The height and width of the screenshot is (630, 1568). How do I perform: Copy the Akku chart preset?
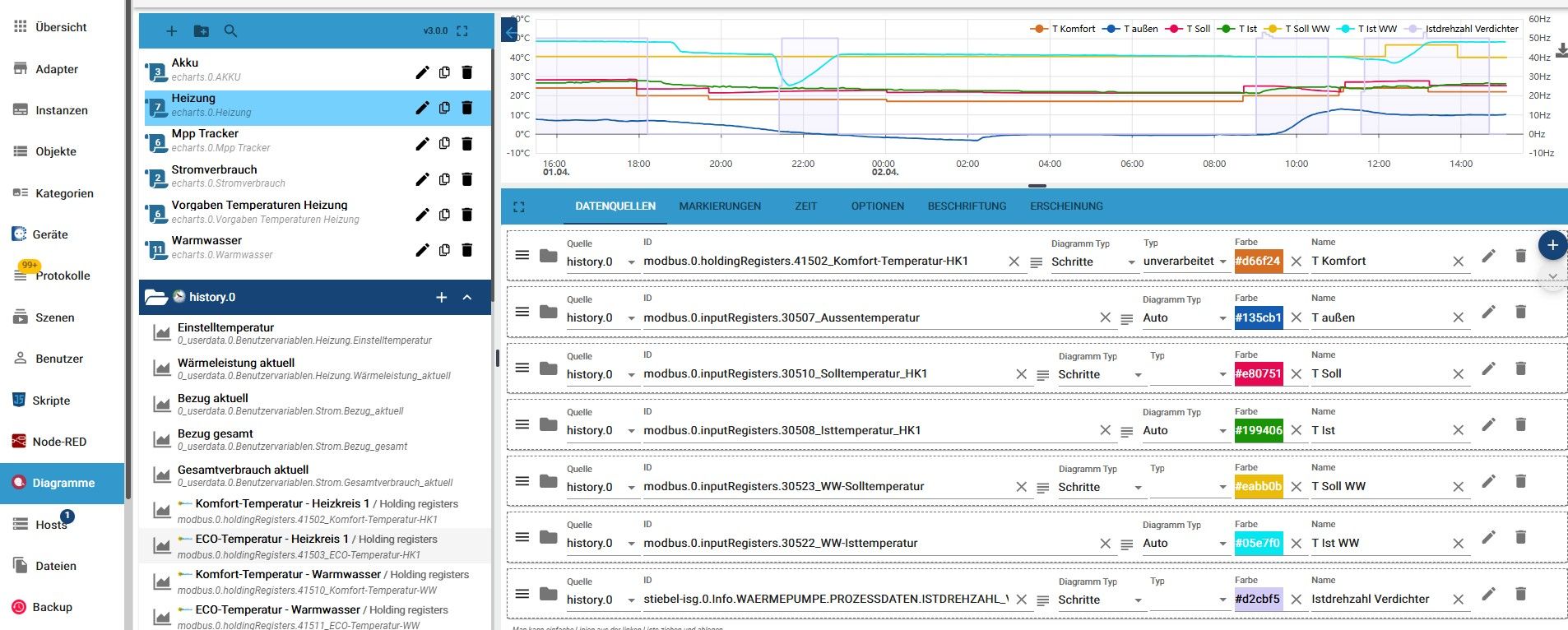(444, 72)
